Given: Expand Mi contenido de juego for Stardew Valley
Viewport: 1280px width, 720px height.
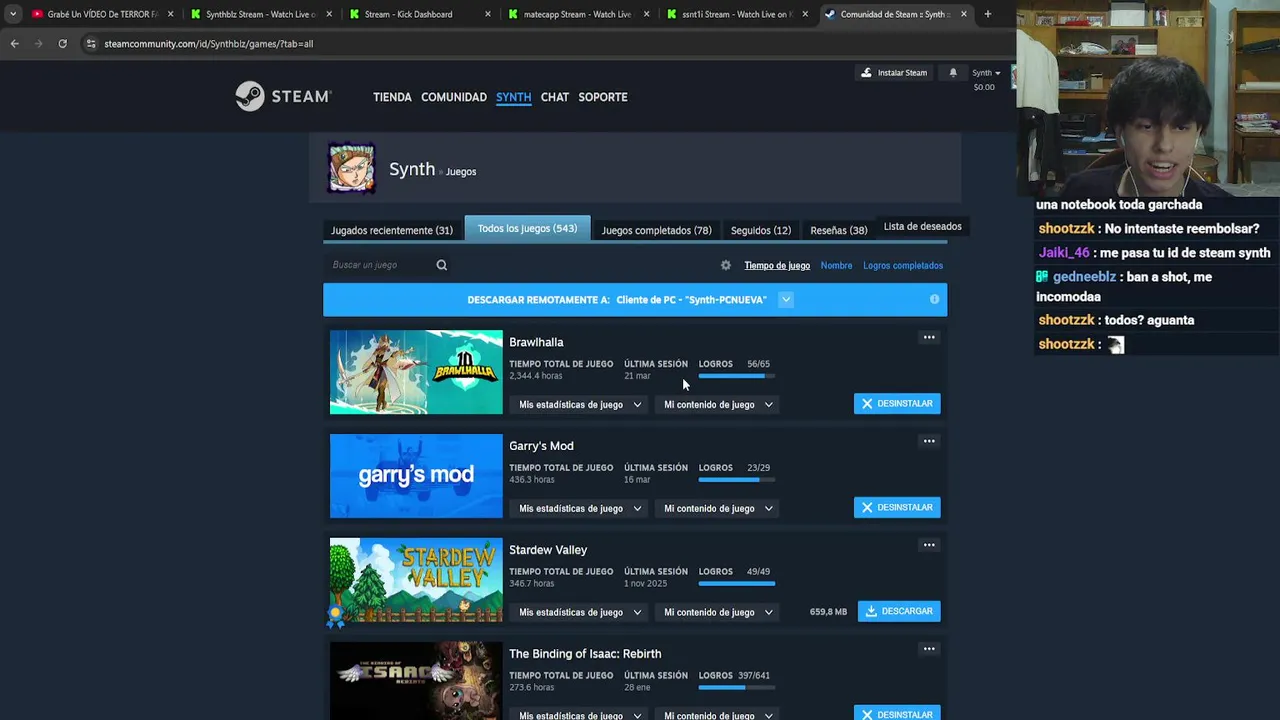Looking at the screenshot, I should pos(718,612).
